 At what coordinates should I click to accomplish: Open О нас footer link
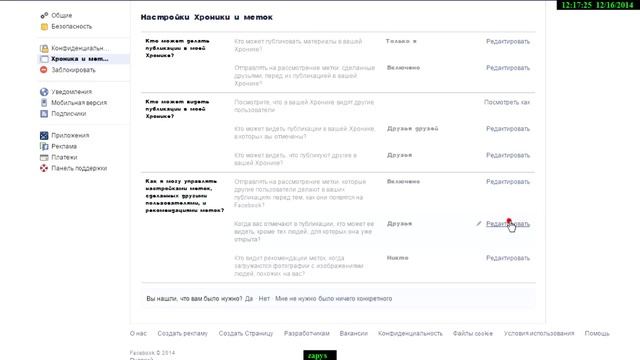[x=138, y=333]
